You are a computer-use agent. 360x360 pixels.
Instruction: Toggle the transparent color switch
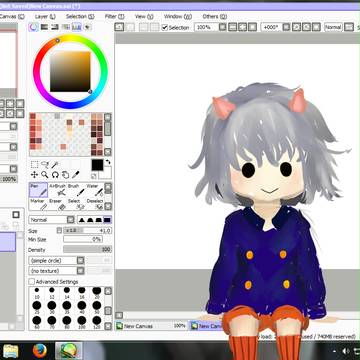94,176
